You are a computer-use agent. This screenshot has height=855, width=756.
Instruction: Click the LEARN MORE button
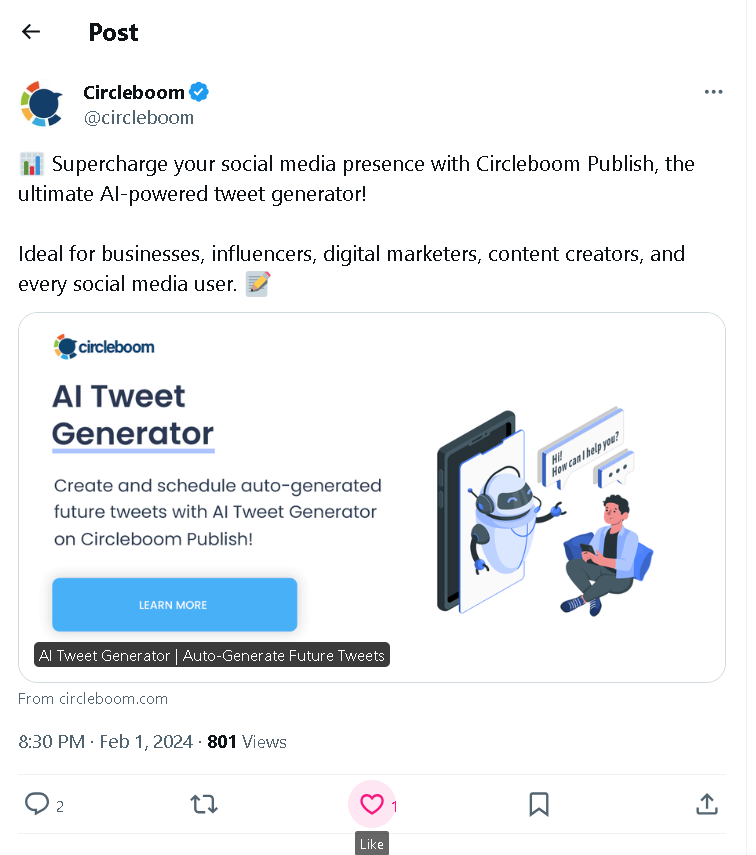coord(174,604)
